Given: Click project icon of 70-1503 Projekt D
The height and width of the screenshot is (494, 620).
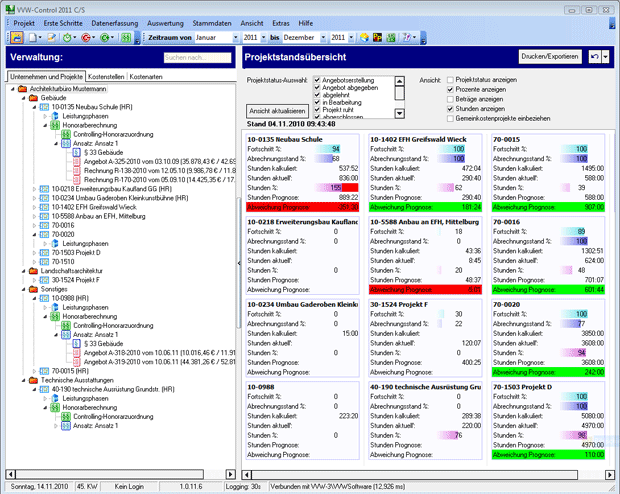Looking at the screenshot, I should click(44, 253).
